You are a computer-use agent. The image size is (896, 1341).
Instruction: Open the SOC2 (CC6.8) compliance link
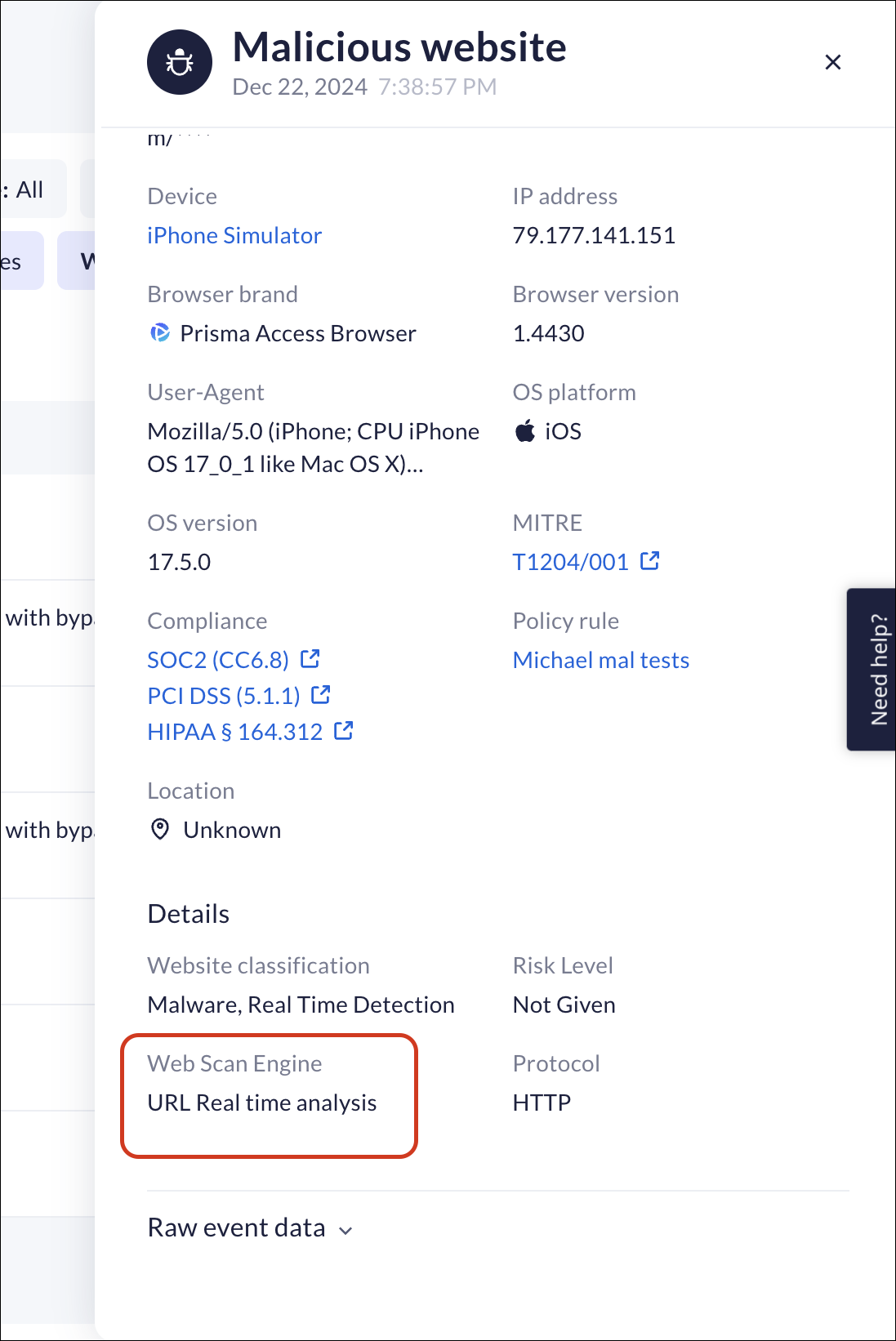point(218,660)
